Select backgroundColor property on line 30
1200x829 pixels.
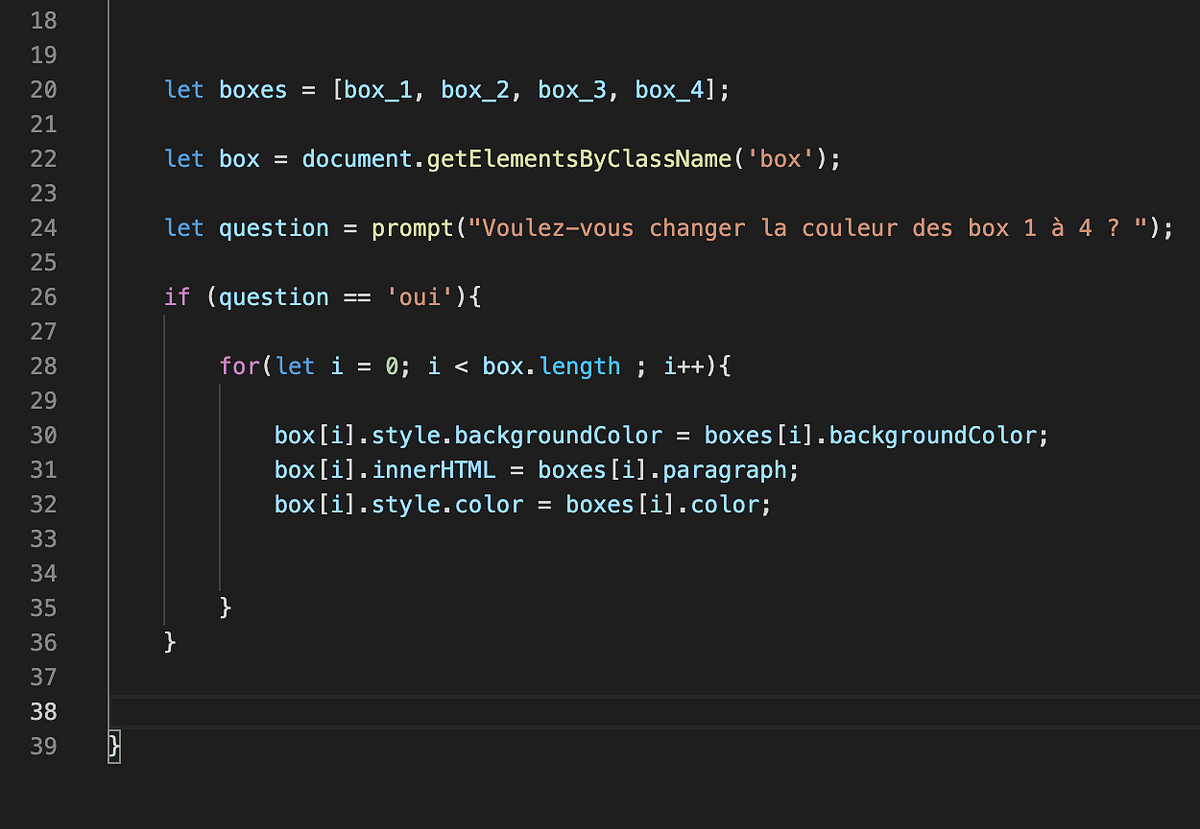(558, 434)
